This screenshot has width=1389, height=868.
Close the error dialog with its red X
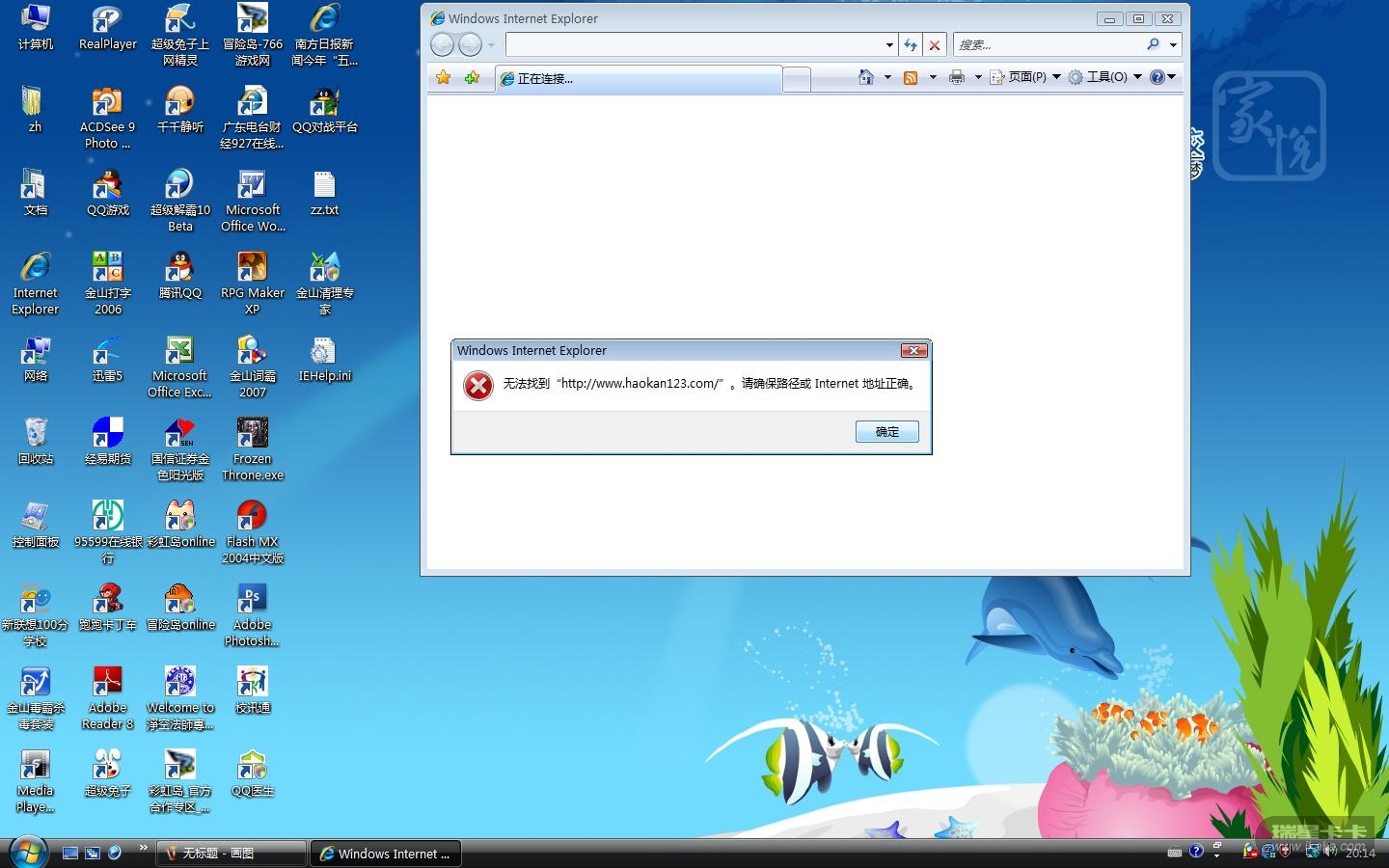[913, 350]
